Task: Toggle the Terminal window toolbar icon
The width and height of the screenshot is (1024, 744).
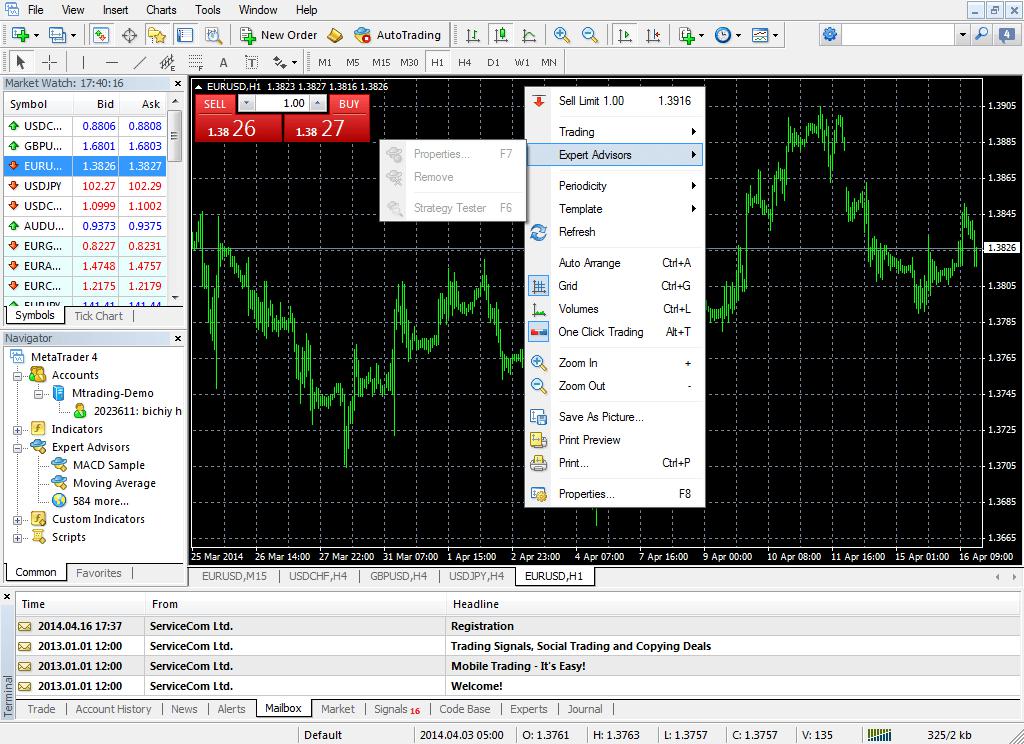Action: 185,35
